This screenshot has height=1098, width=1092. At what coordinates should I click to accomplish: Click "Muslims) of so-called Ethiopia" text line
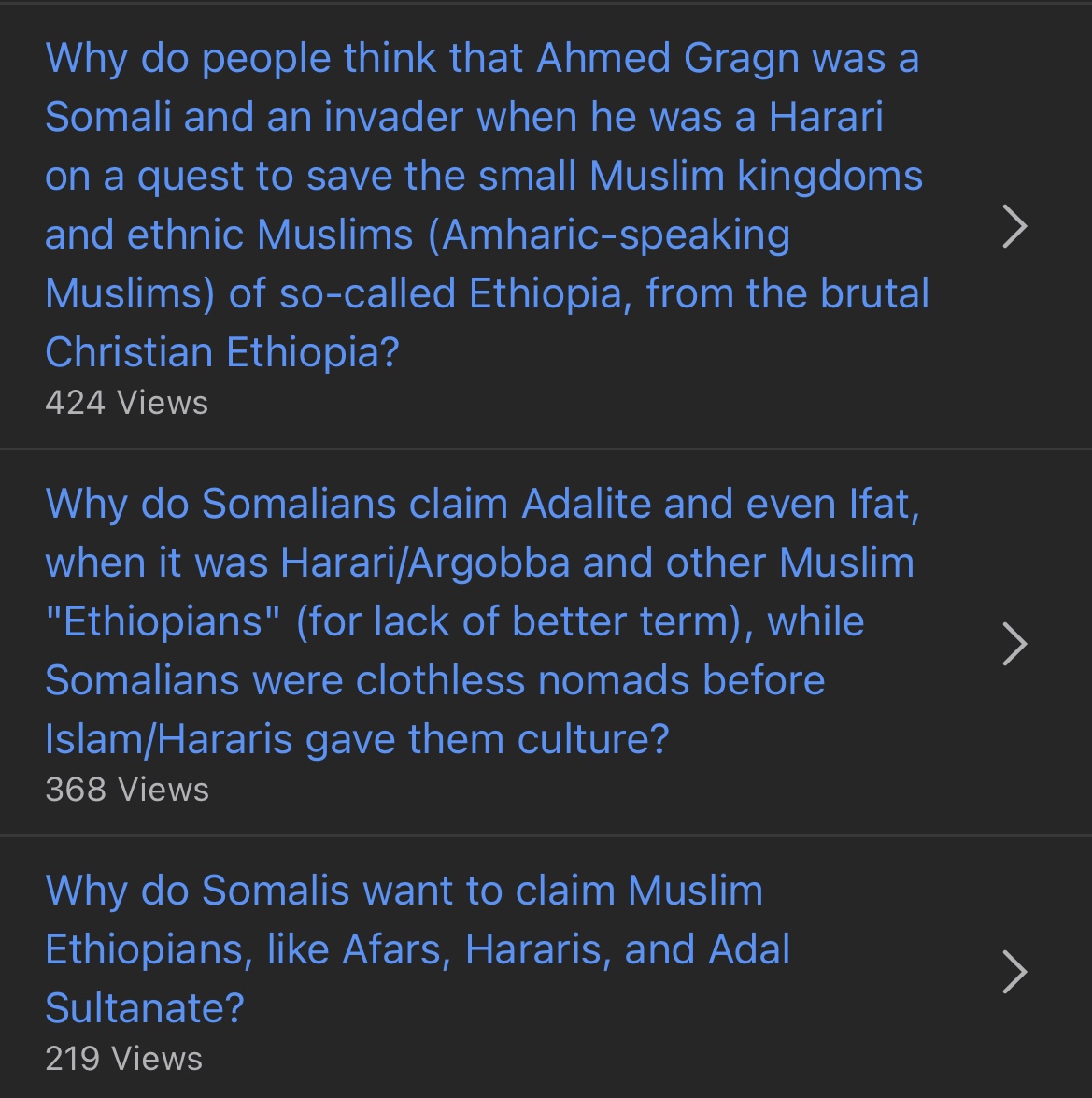[487, 293]
